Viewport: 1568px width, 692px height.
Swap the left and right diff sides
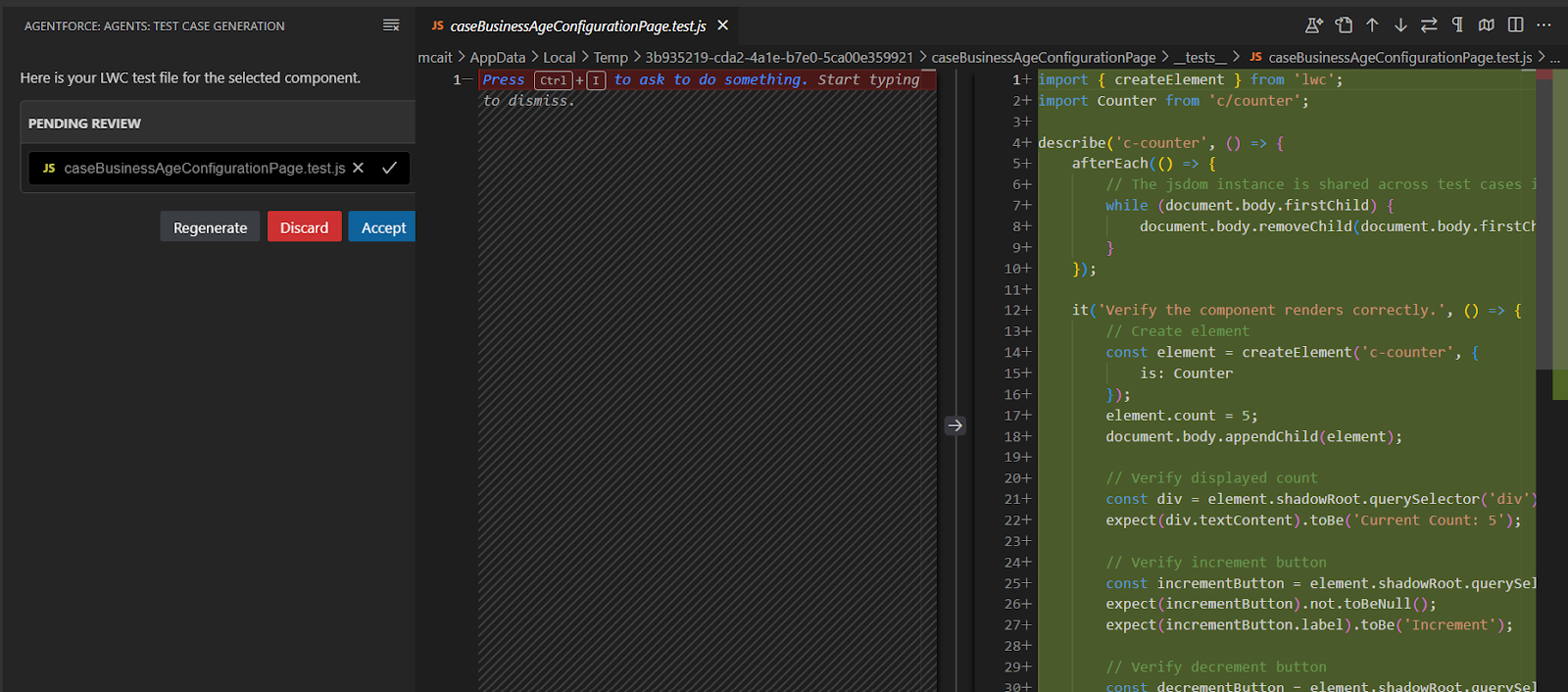1429,25
